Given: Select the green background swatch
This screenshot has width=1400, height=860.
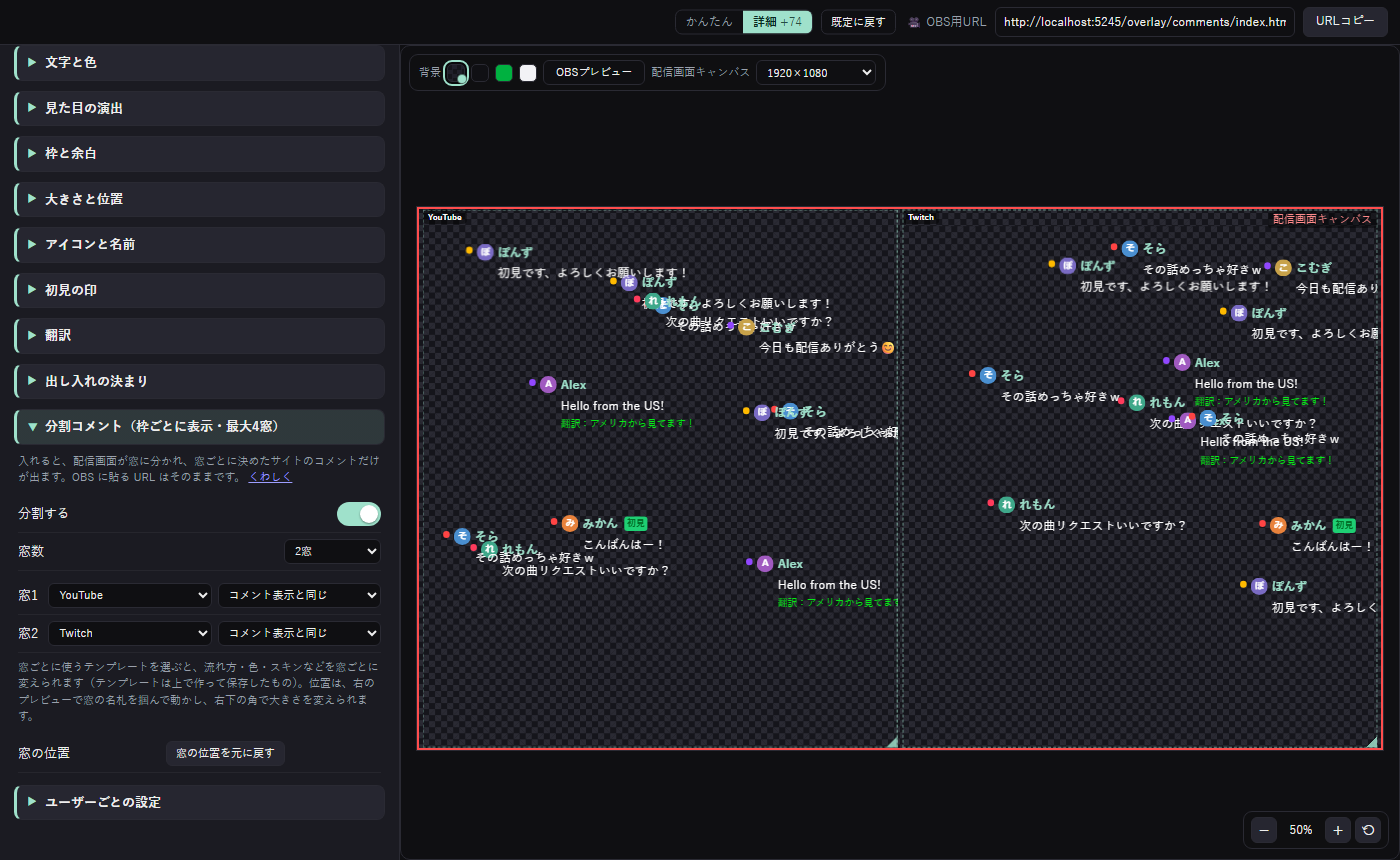Looking at the screenshot, I should (504, 73).
